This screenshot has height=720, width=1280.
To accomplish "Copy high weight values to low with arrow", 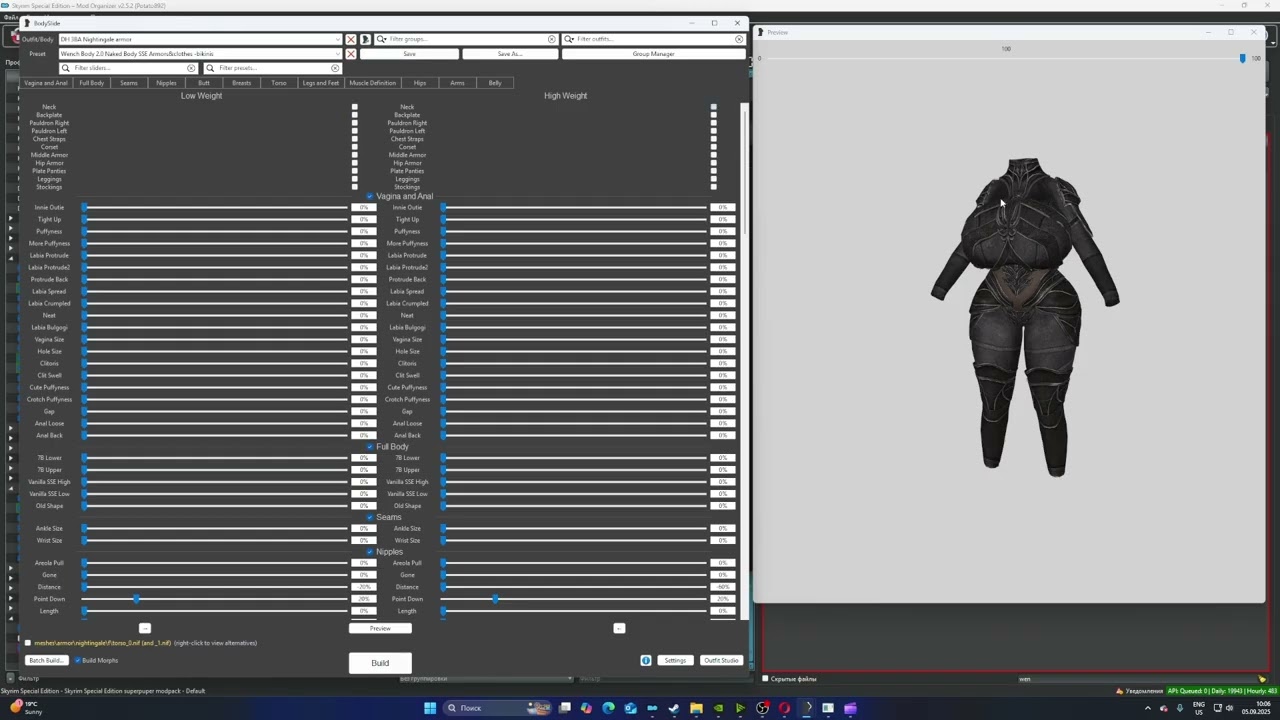I will coord(619,628).
